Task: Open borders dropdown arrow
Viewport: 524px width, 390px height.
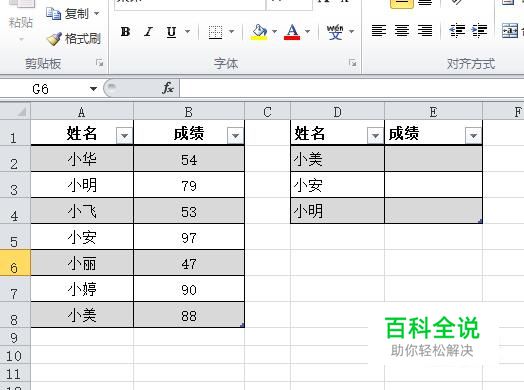Action: [x=231, y=32]
